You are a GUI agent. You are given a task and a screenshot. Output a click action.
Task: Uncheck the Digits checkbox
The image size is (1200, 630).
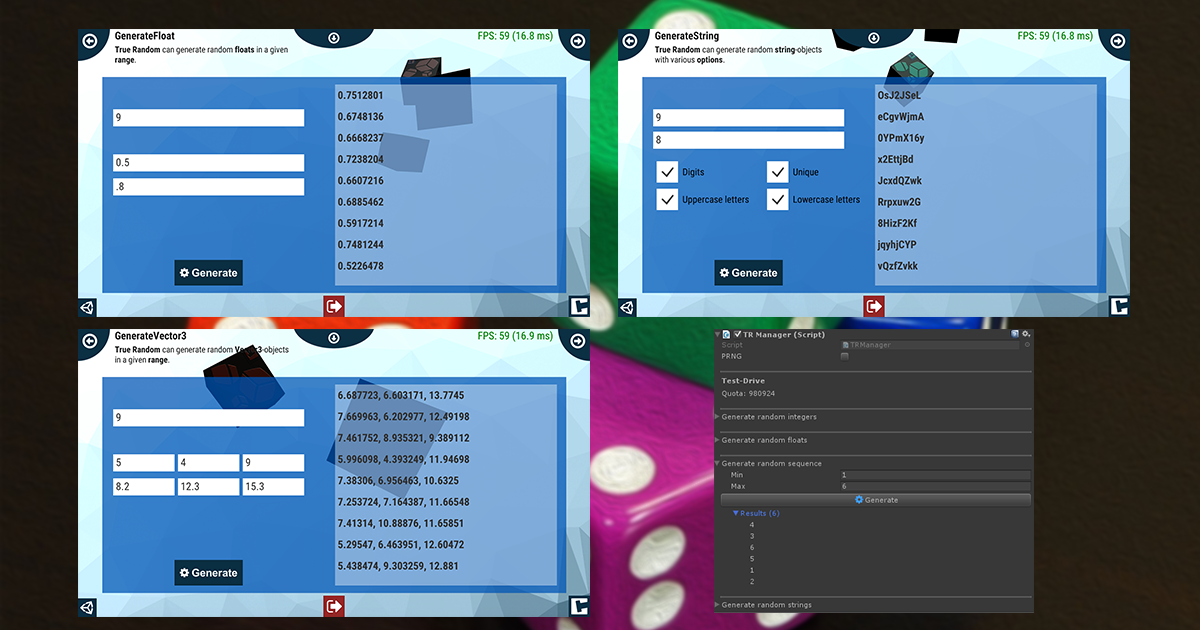667,171
